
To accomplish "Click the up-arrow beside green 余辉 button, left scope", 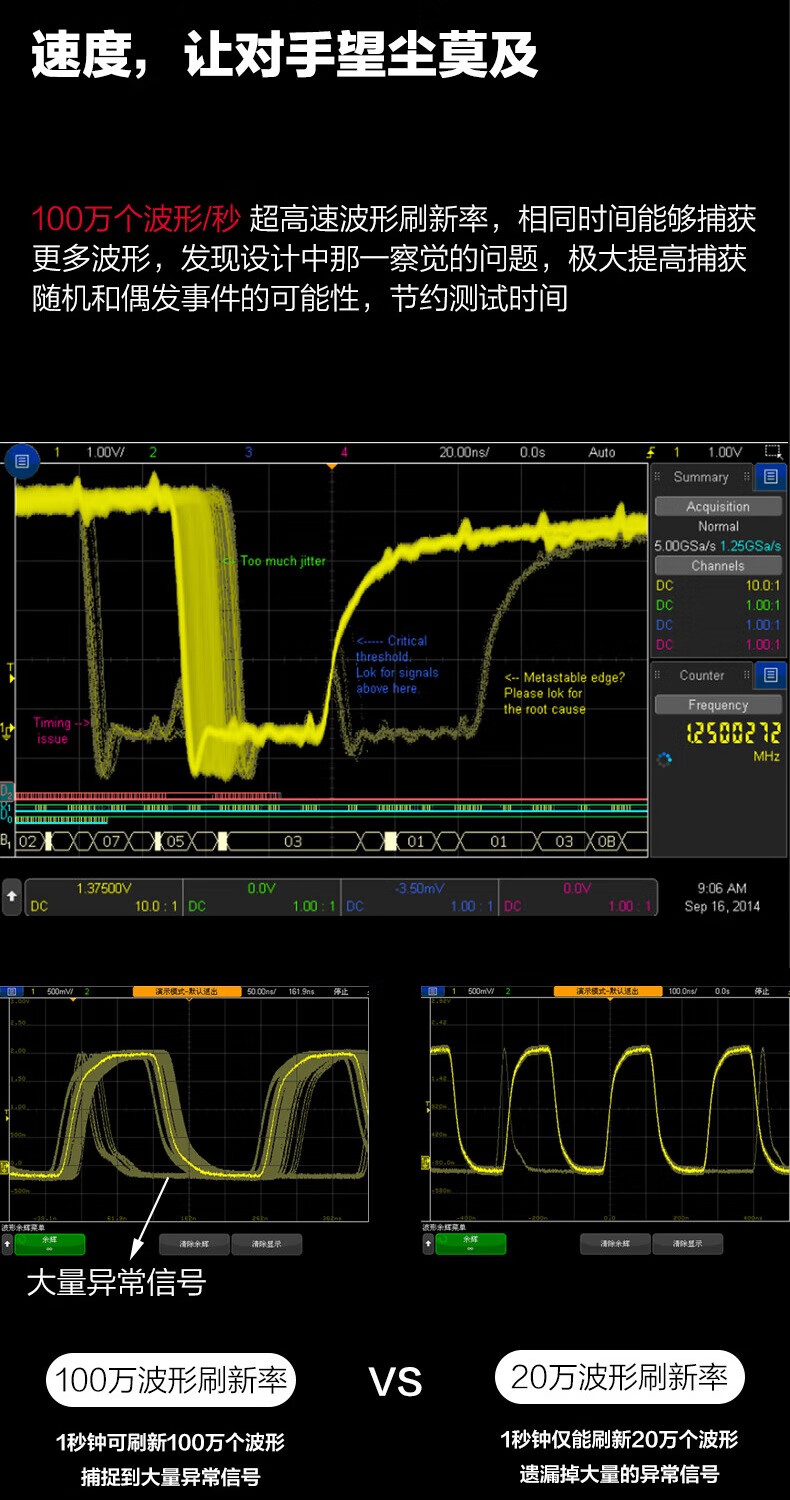I will tap(8, 1244).
